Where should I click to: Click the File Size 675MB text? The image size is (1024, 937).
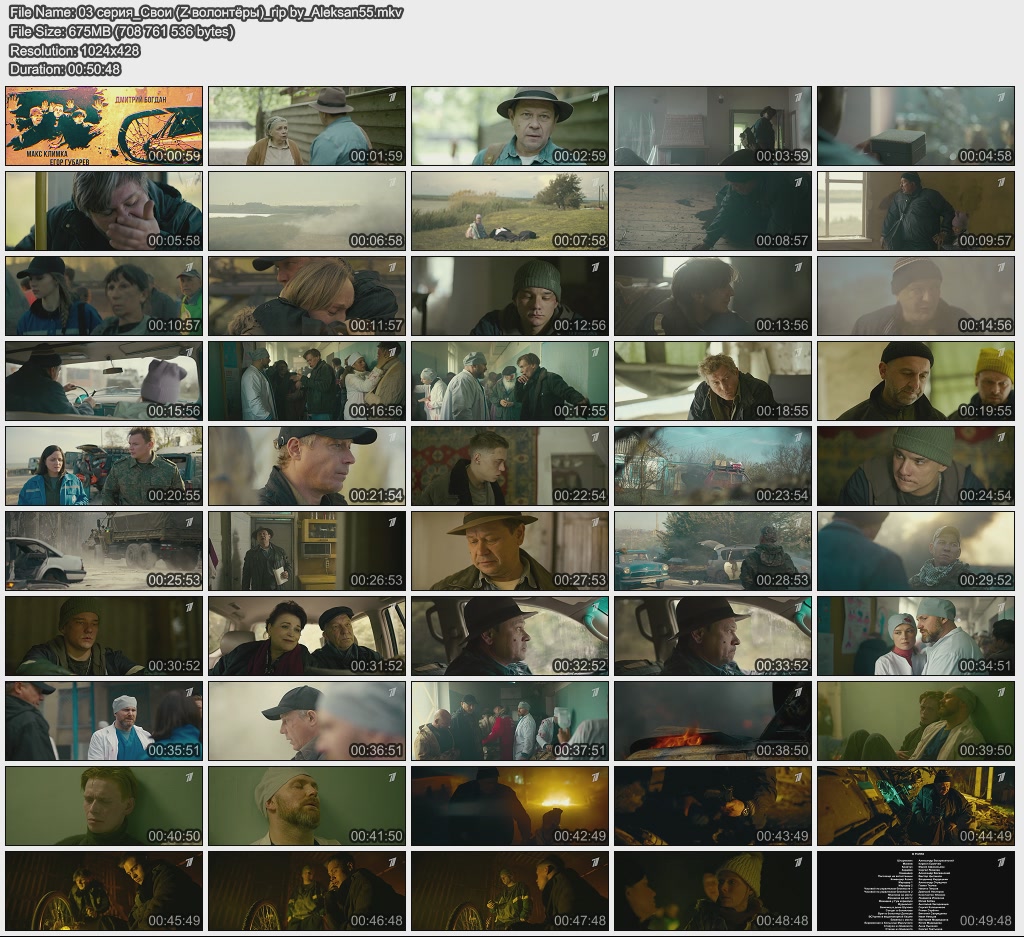point(121,32)
